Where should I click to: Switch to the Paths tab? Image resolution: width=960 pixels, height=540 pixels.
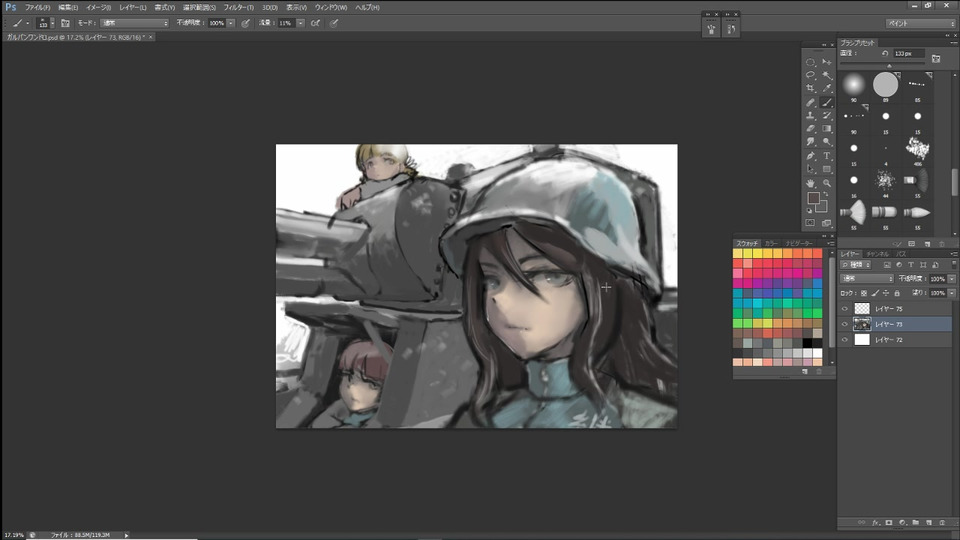click(x=901, y=253)
